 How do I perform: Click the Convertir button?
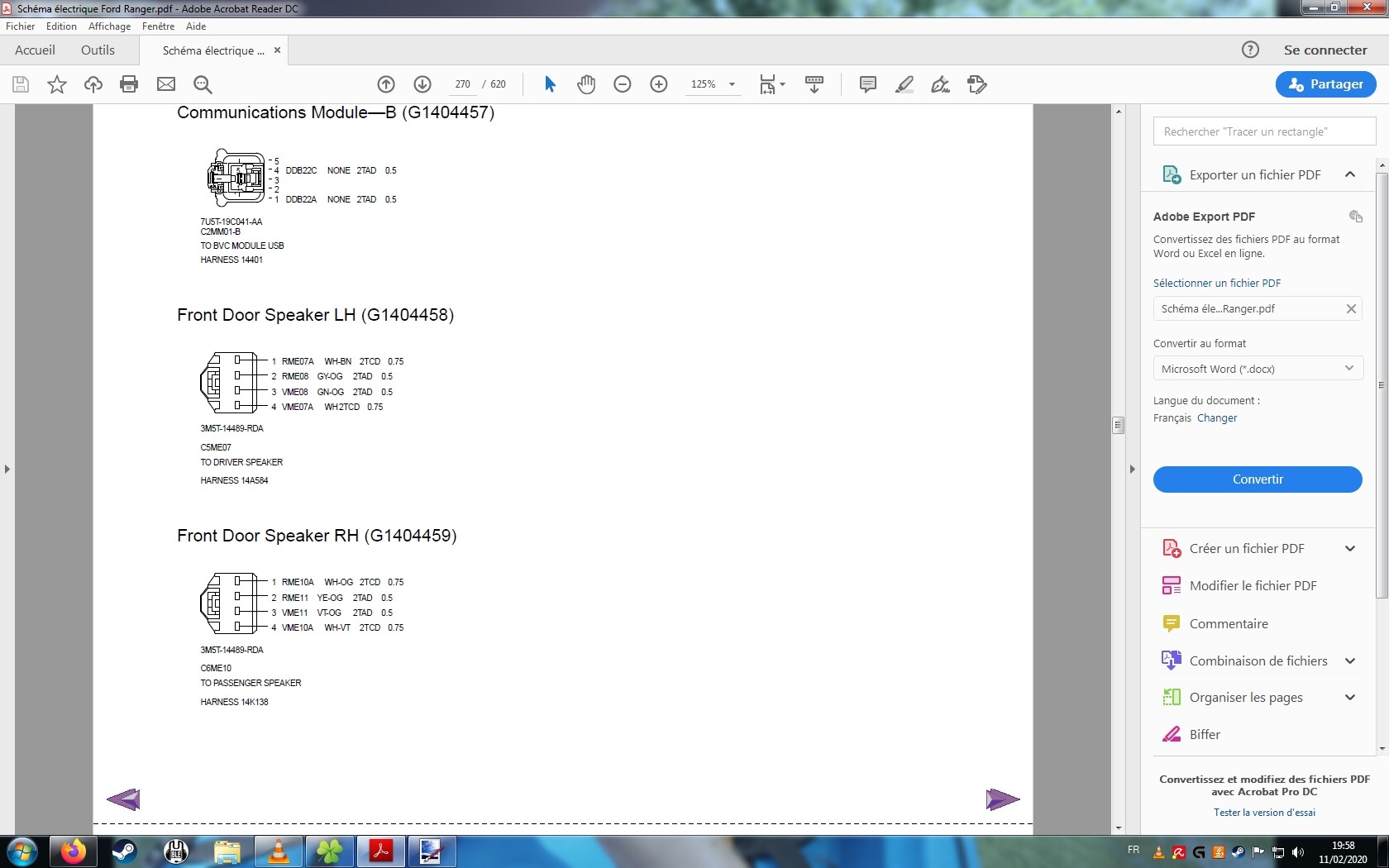[x=1258, y=479]
